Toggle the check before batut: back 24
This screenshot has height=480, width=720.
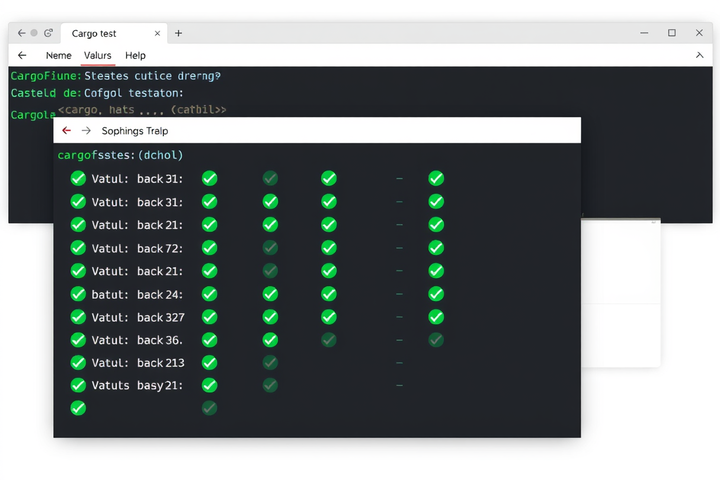(78, 294)
